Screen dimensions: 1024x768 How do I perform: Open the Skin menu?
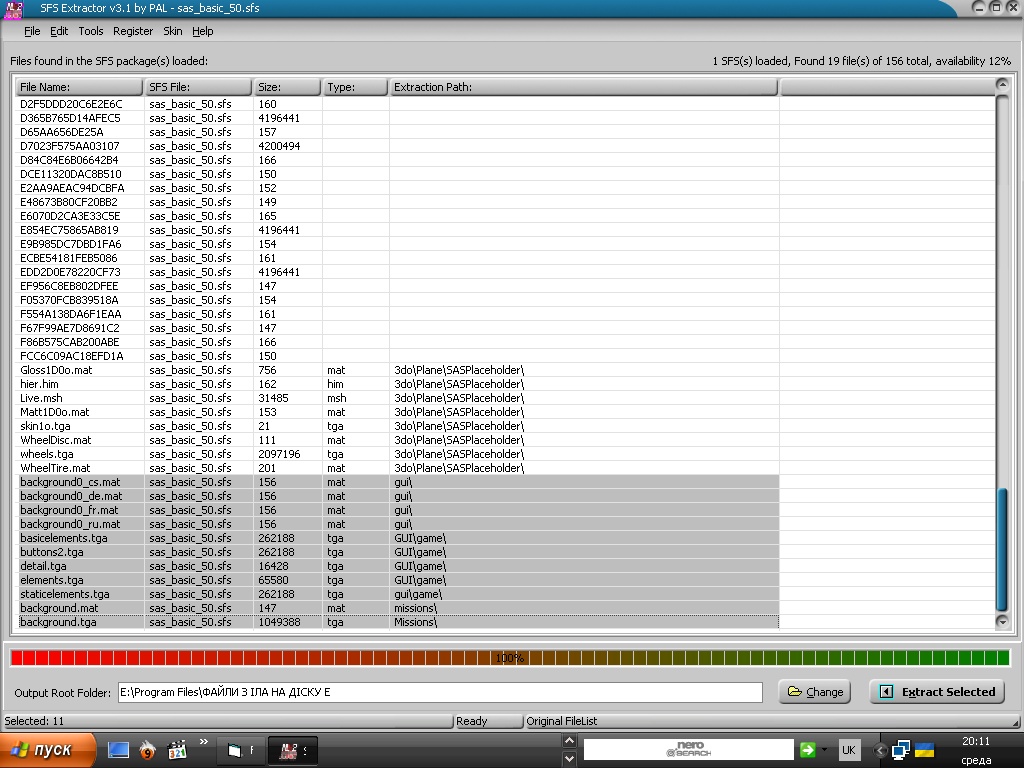click(172, 31)
